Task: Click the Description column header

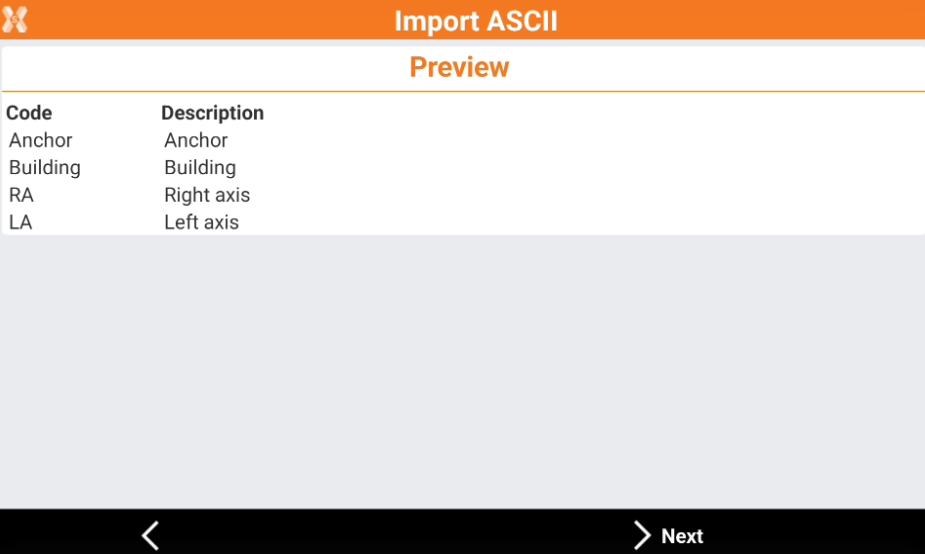Action: click(x=212, y=113)
